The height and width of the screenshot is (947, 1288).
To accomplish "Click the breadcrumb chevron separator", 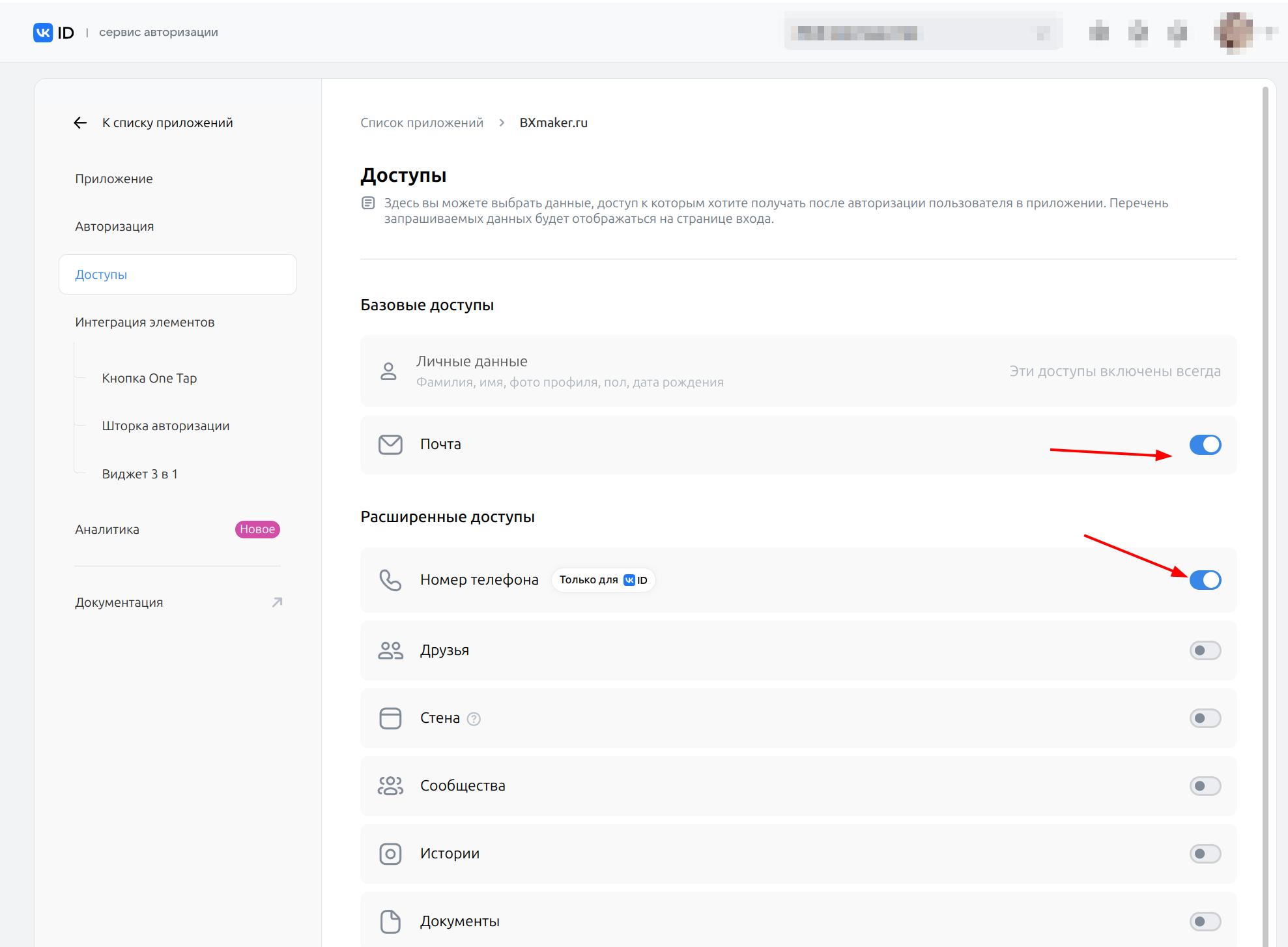I will pos(502,123).
